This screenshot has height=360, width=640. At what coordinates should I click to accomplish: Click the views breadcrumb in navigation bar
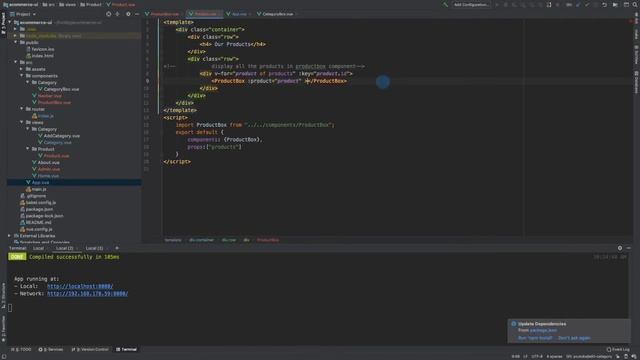click(67, 4)
